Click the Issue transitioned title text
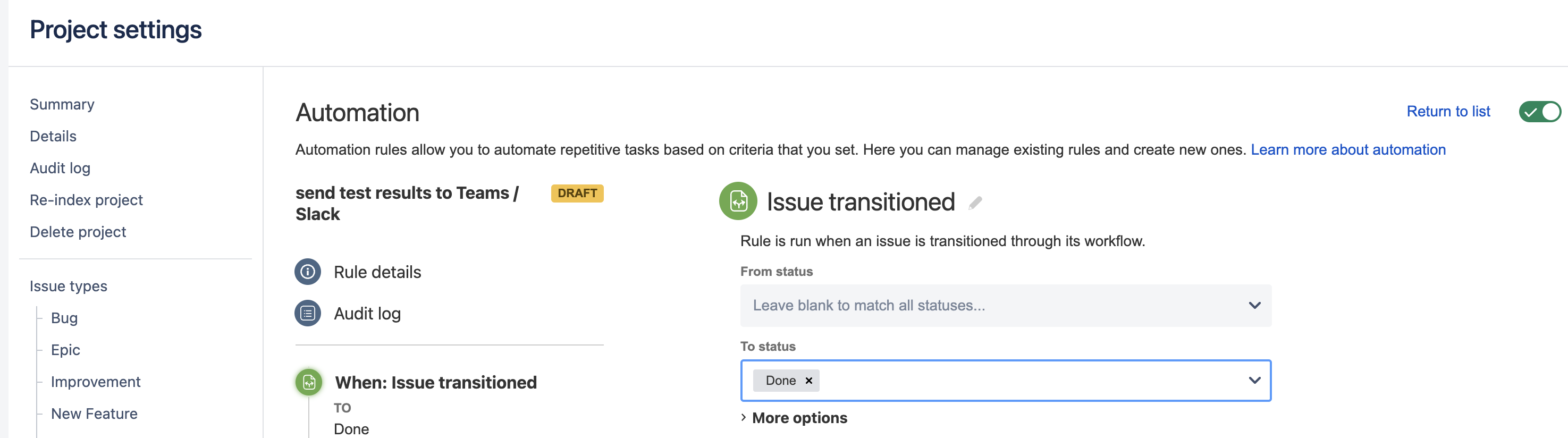 [x=860, y=202]
